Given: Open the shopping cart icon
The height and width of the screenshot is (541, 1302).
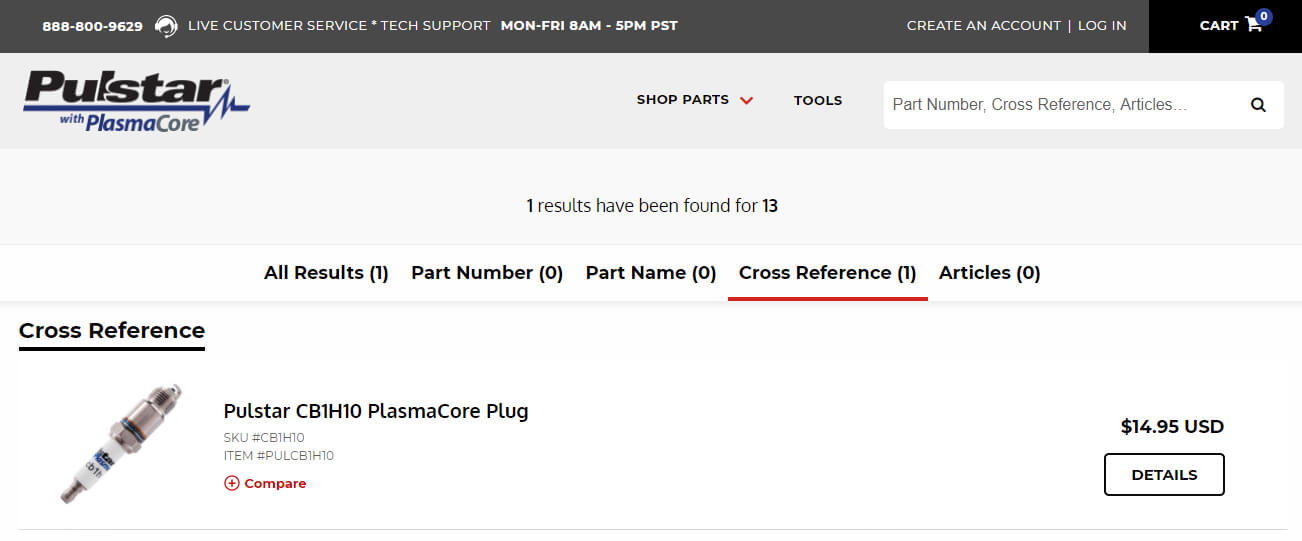Looking at the screenshot, I should pyautogui.click(x=1254, y=25).
